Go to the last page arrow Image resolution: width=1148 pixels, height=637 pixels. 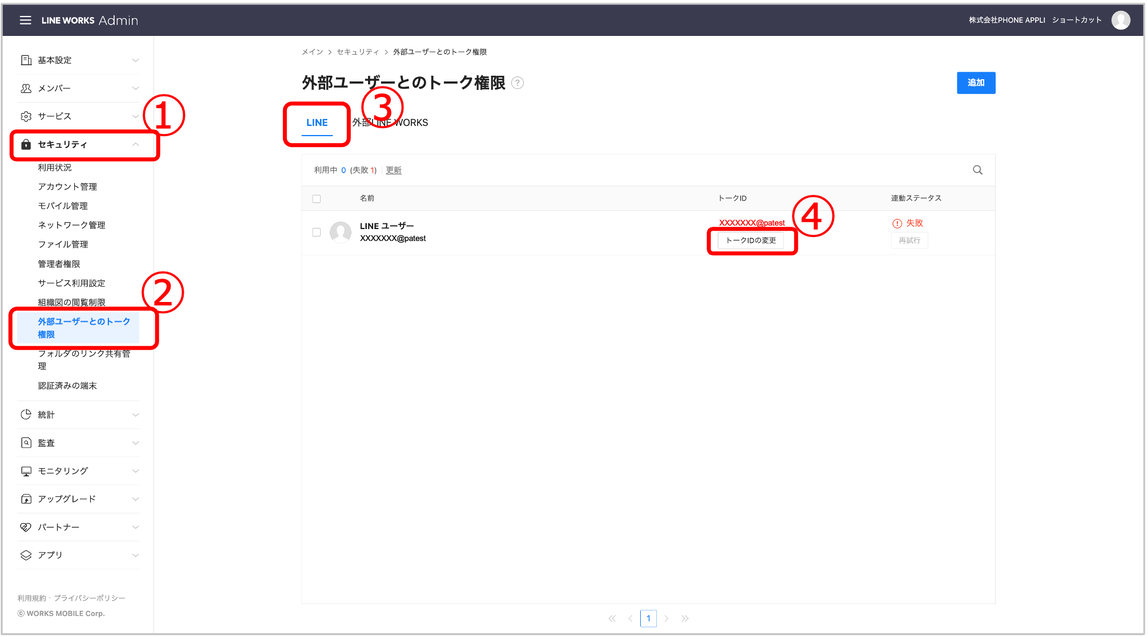tap(685, 619)
